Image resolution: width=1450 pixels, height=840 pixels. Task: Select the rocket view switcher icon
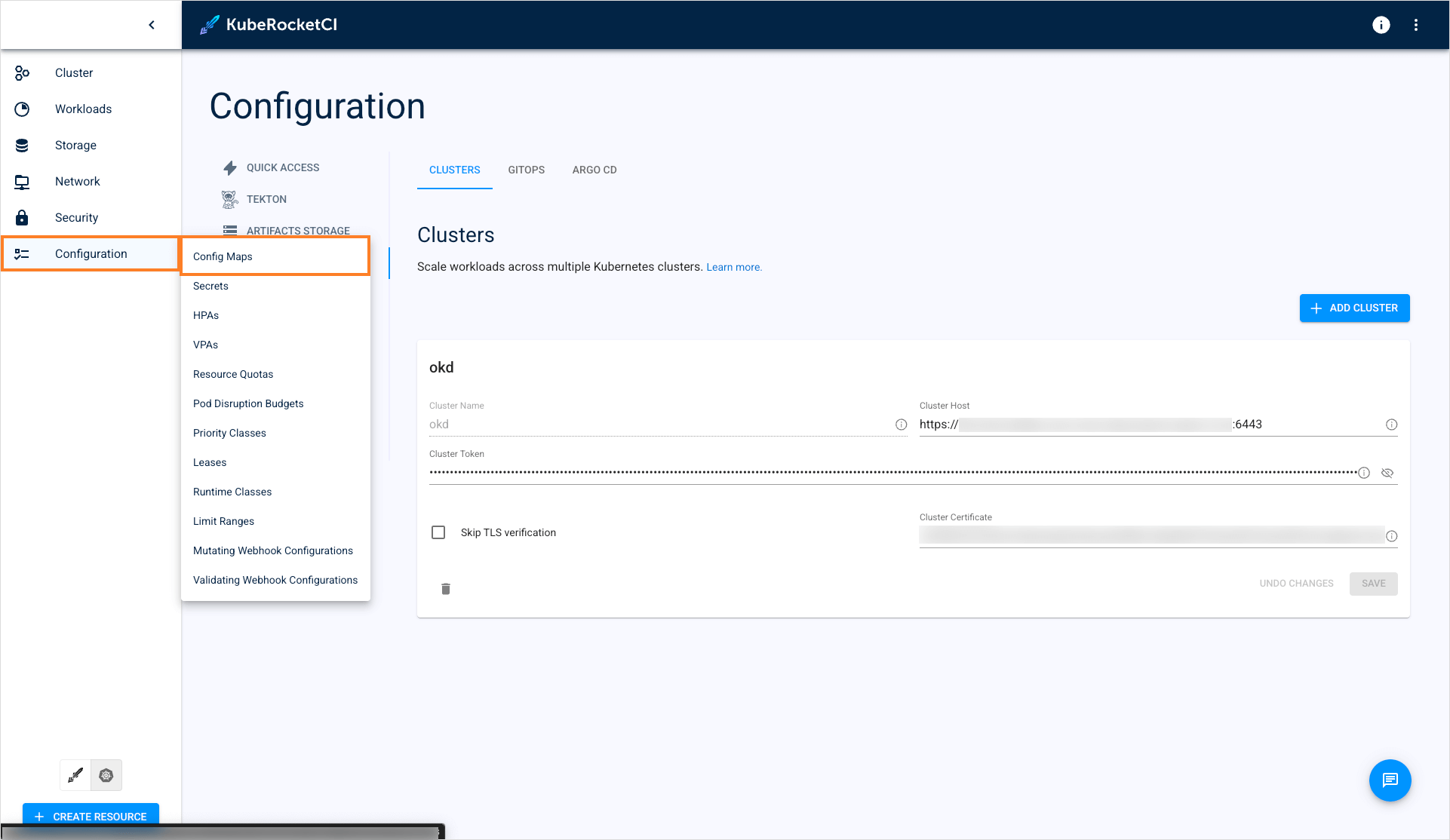pyautogui.click(x=75, y=775)
